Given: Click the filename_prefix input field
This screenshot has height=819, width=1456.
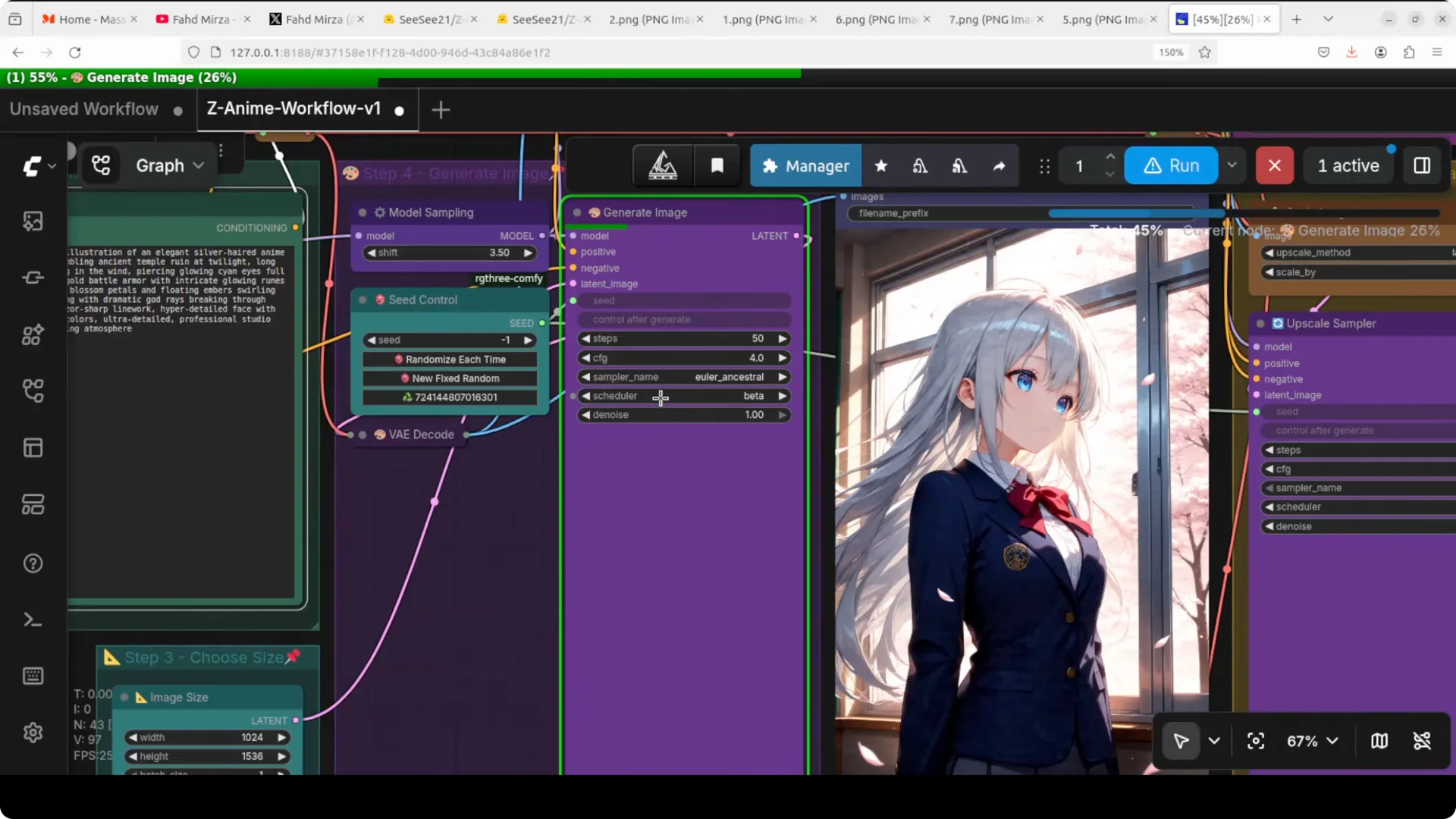Looking at the screenshot, I should coord(1020,213).
